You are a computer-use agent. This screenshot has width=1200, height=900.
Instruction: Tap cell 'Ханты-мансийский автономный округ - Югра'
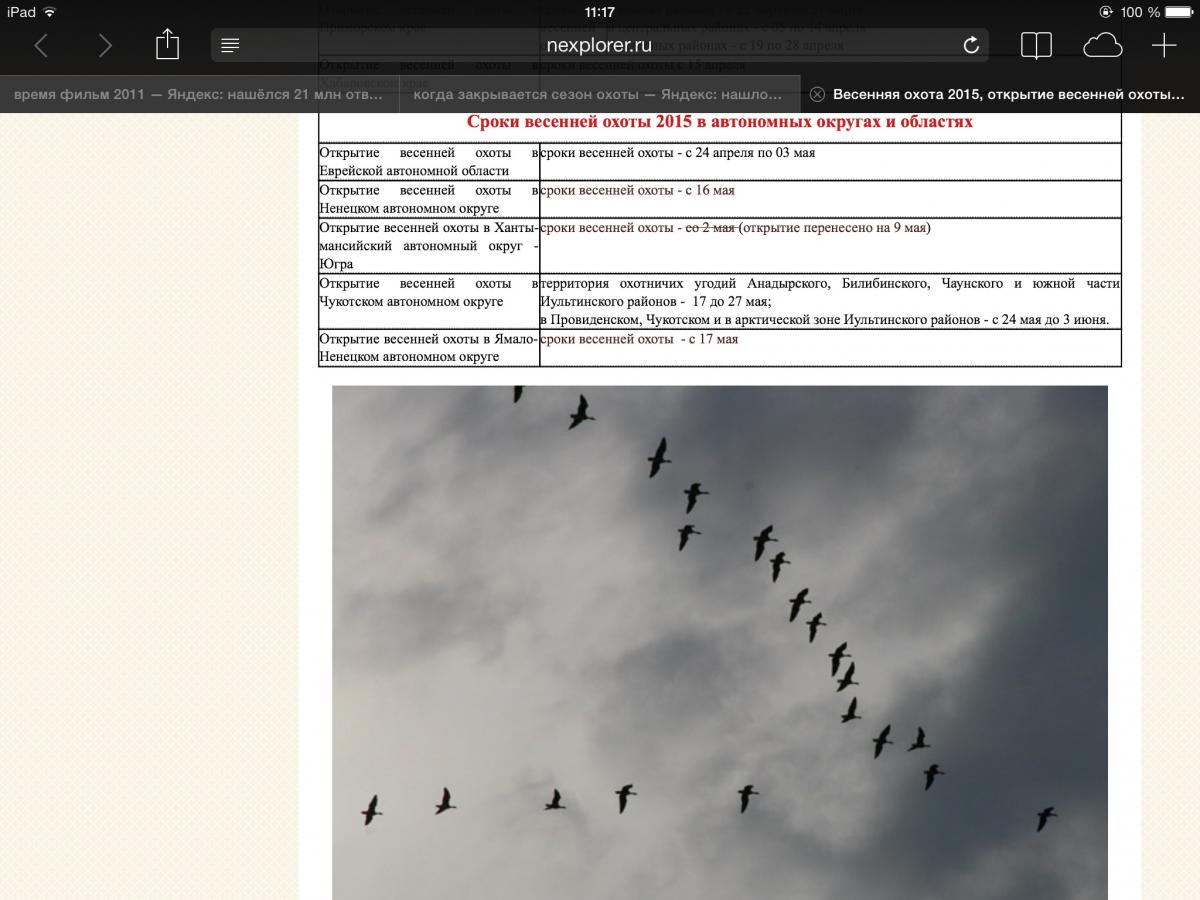click(429, 246)
